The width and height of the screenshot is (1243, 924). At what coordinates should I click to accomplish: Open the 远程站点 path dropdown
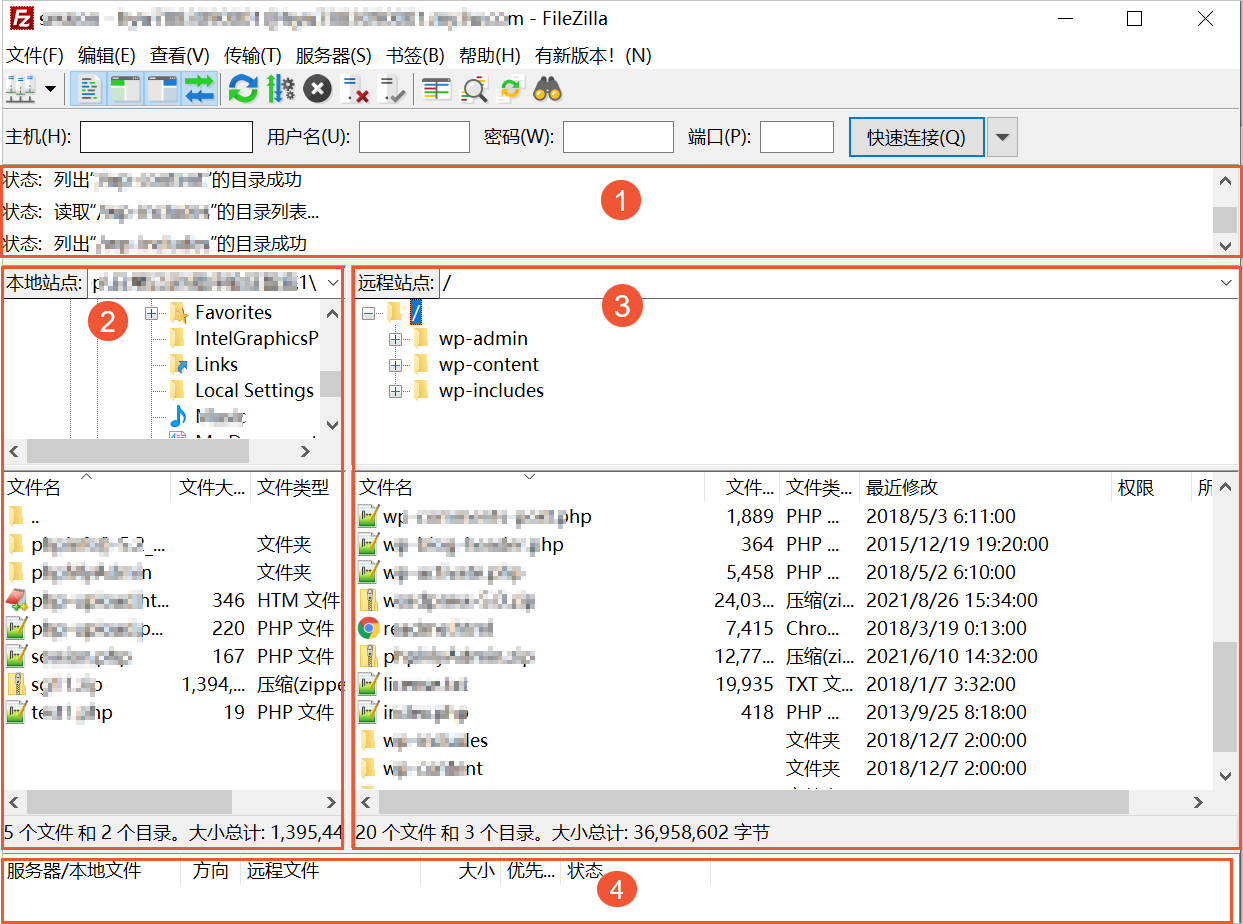(x=1227, y=283)
